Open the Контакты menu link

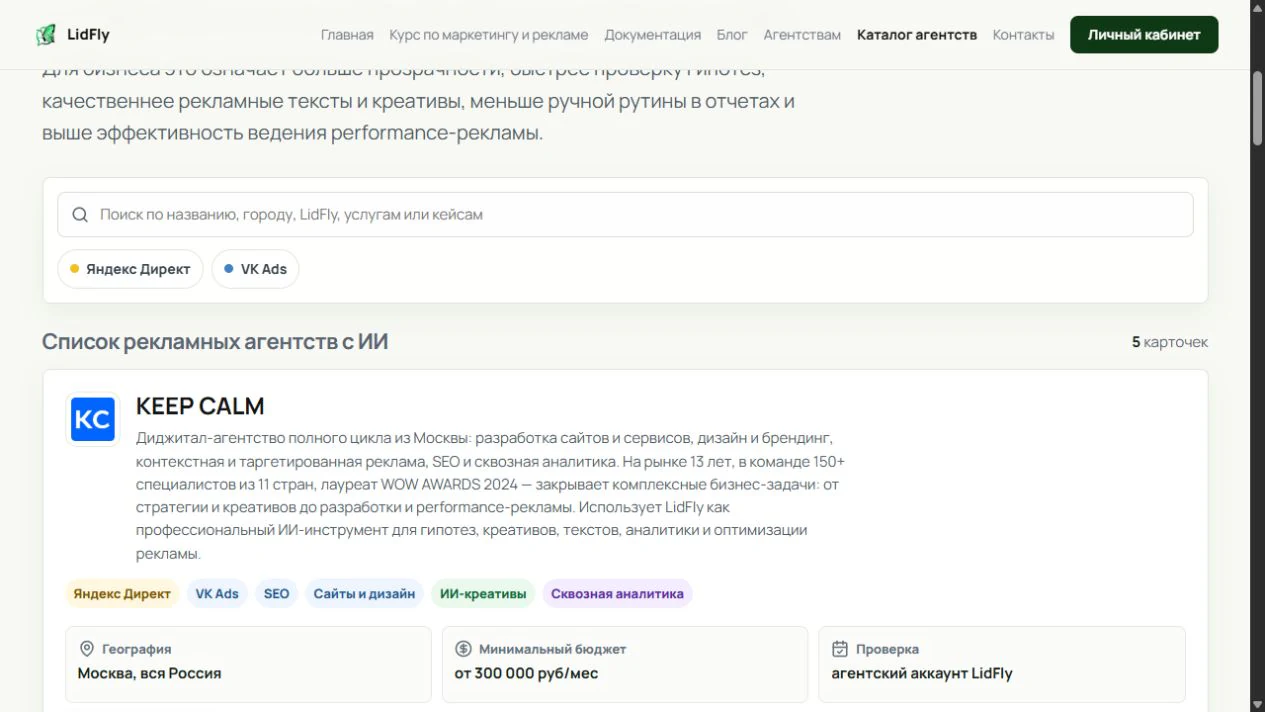pyautogui.click(x=1023, y=35)
